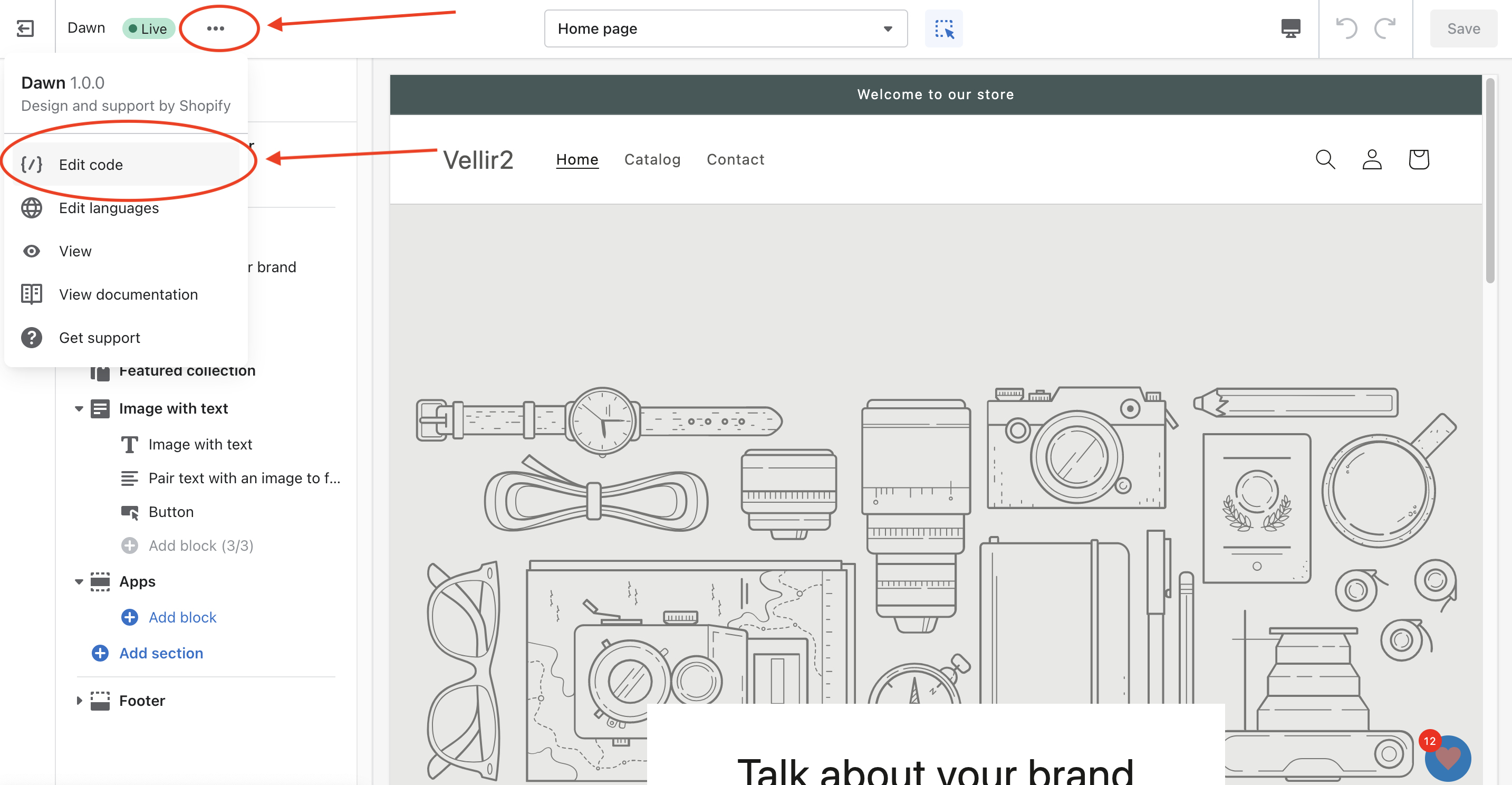Expand the Footer section

point(79,701)
